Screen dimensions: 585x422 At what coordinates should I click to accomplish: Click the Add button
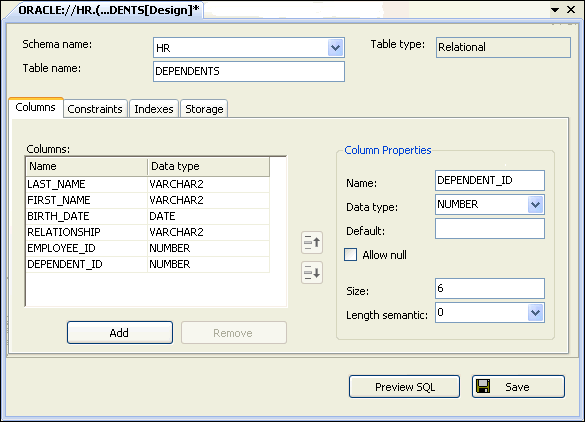(x=120, y=332)
